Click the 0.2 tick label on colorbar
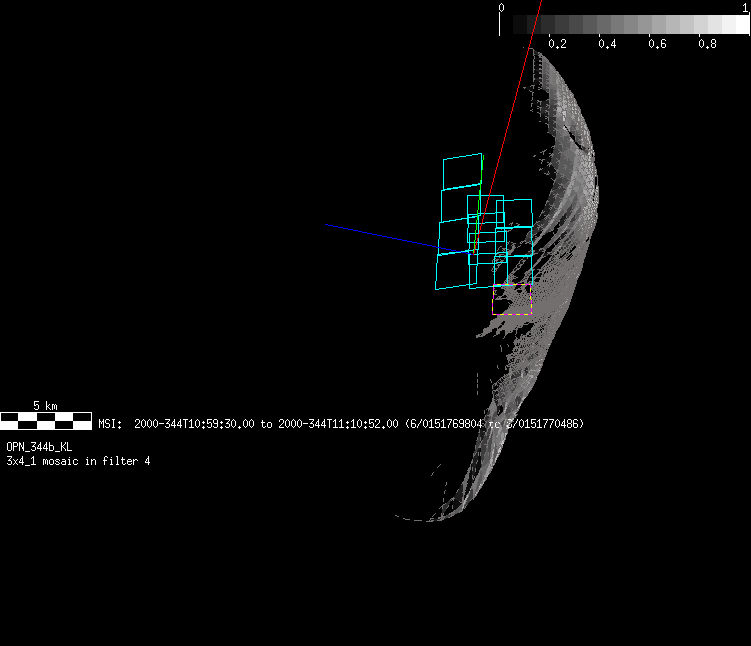The image size is (751, 646). click(557, 45)
